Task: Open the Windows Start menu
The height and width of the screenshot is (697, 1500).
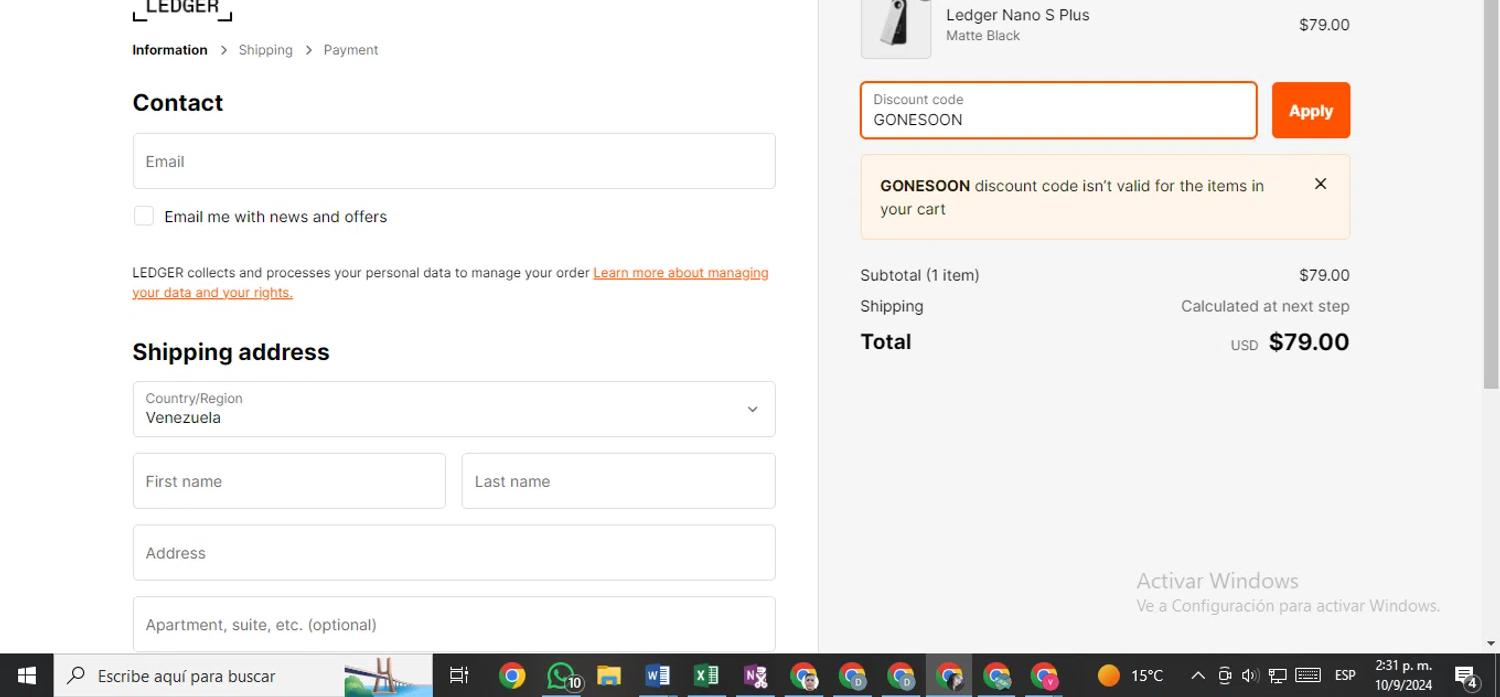Action: click(27, 676)
